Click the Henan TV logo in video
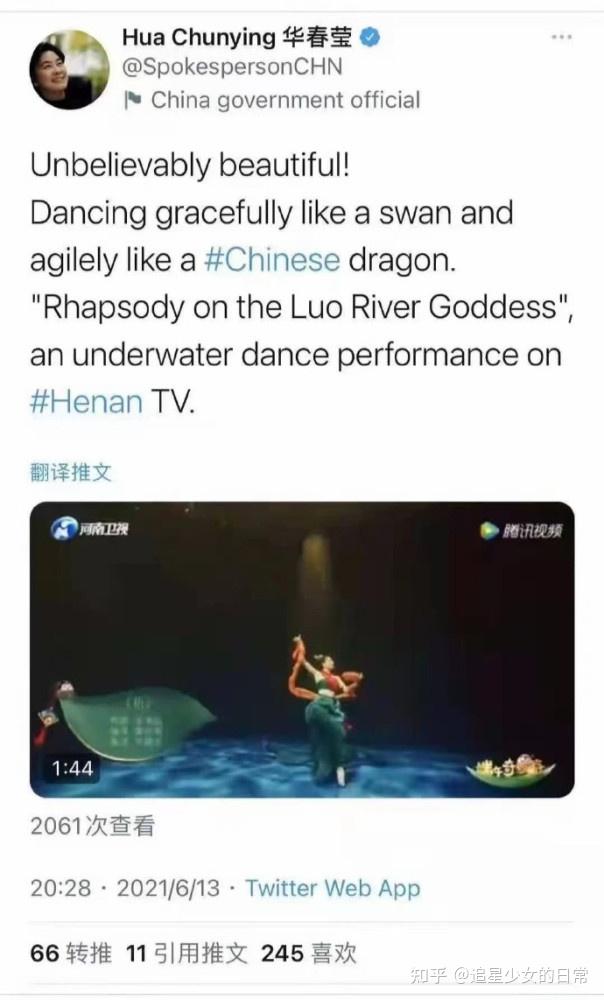 [90, 528]
